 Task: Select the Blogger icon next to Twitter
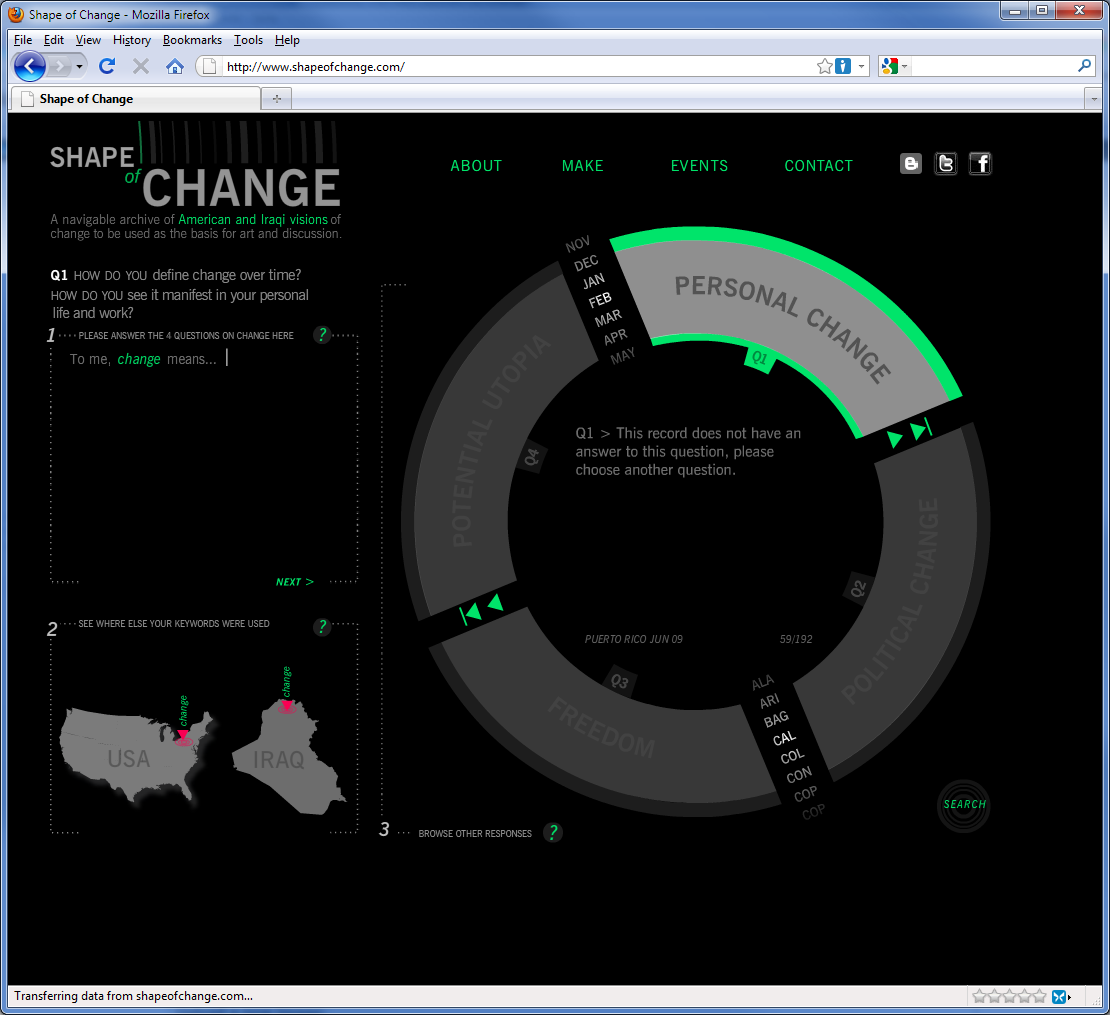pos(910,163)
